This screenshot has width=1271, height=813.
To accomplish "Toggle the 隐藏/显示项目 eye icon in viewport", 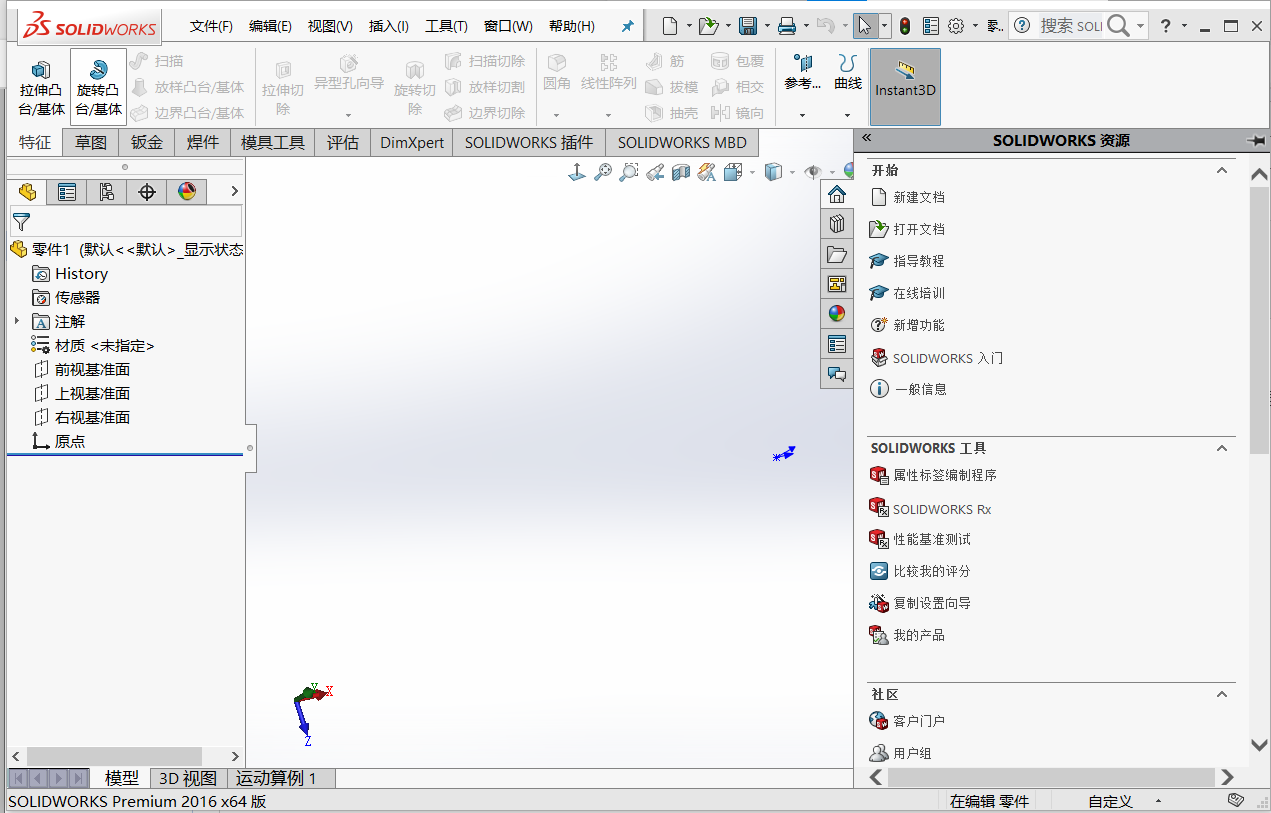I will tap(813, 171).
